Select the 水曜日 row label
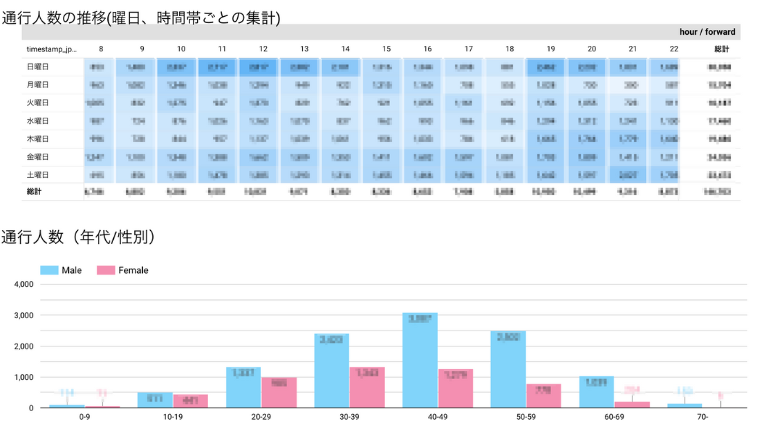Screen dimensions: 760x428 38,121
